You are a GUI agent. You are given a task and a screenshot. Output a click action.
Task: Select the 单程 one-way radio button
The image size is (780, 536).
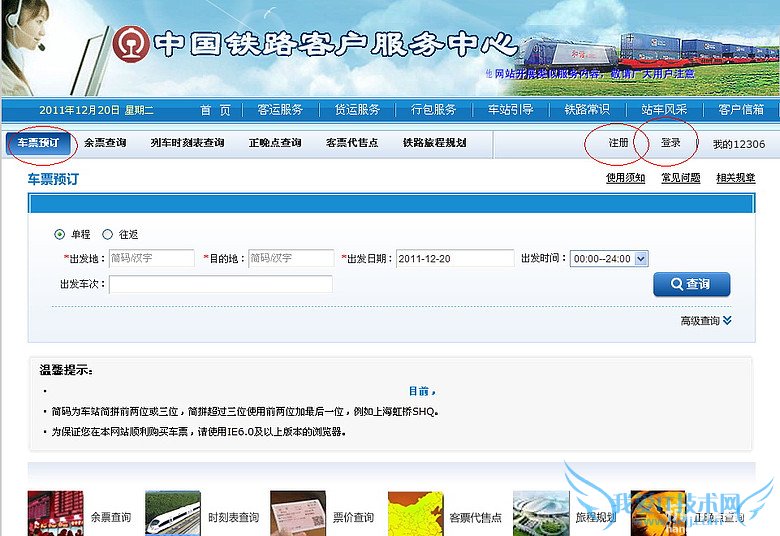coord(59,234)
